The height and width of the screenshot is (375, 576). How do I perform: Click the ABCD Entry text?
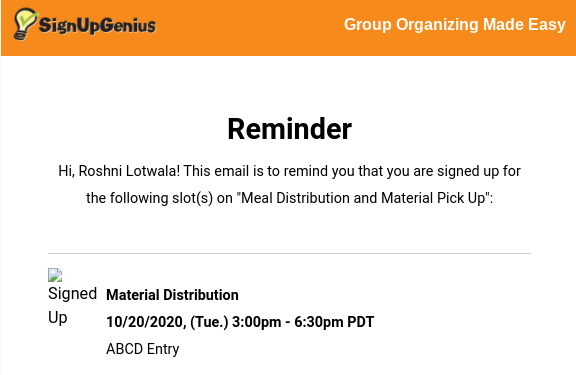(143, 349)
